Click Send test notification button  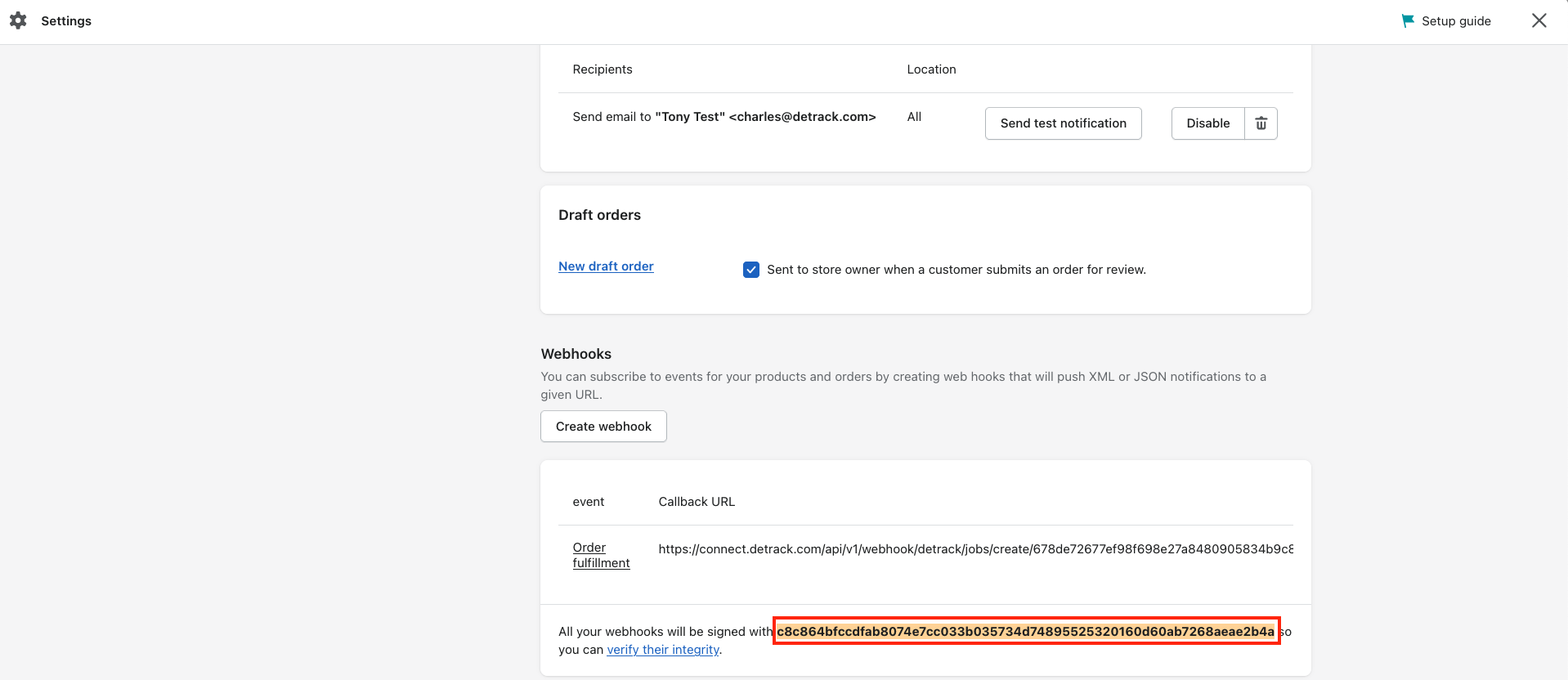click(1063, 123)
